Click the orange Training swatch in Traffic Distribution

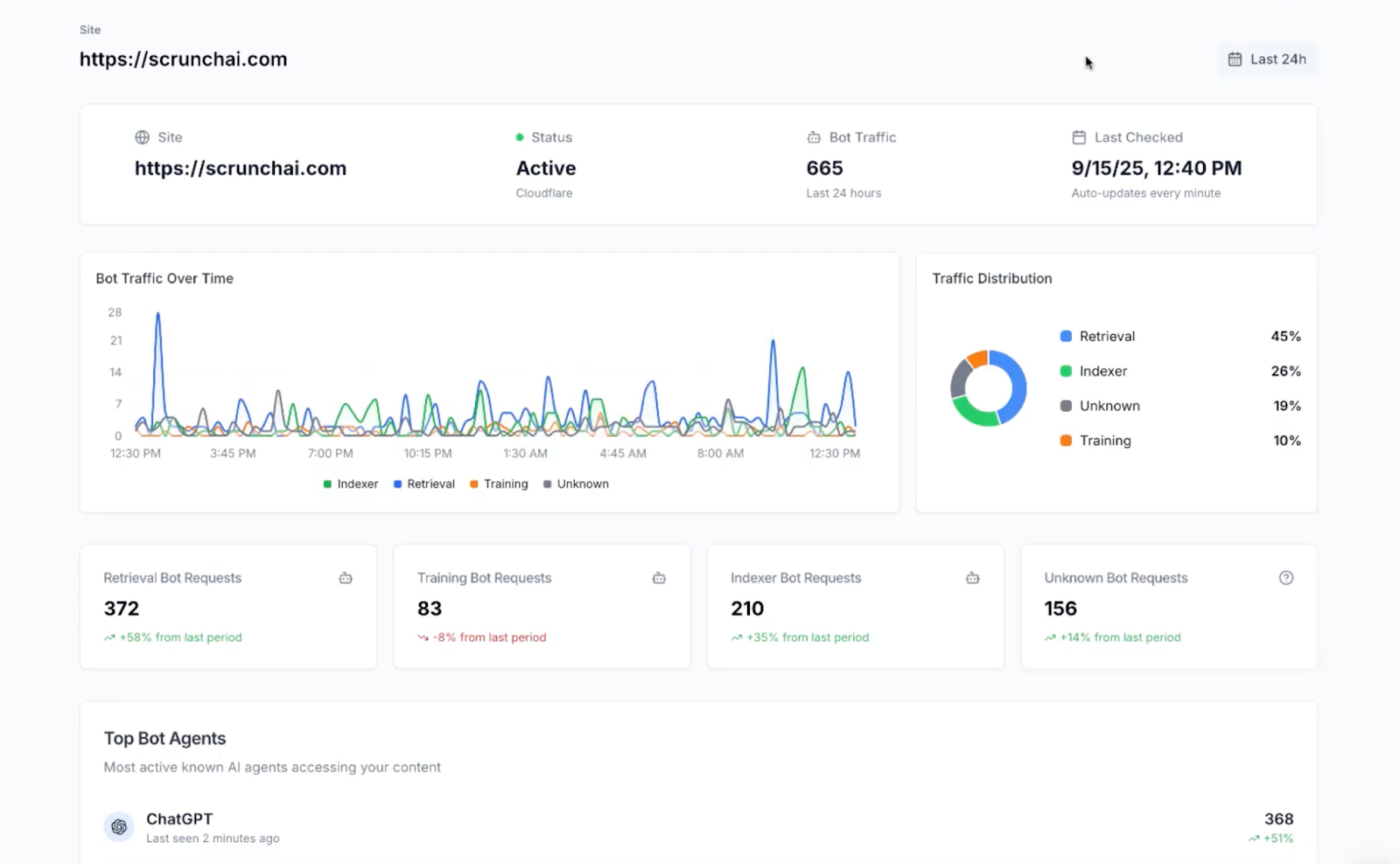[x=1066, y=441]
